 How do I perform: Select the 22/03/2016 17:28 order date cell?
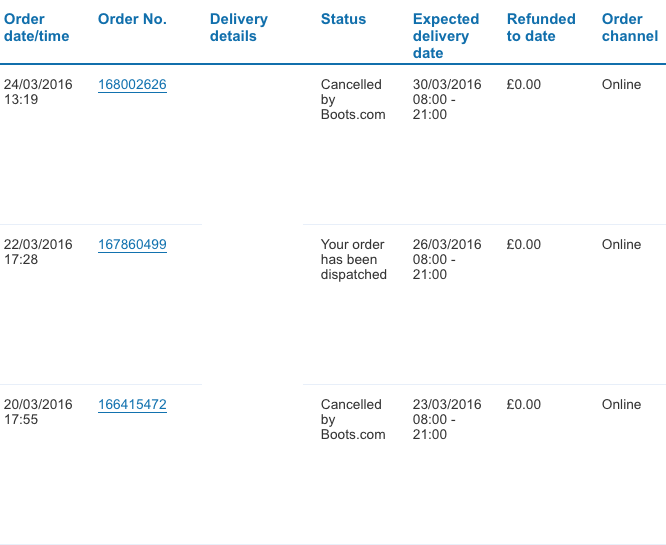click(x=38, y=252)
